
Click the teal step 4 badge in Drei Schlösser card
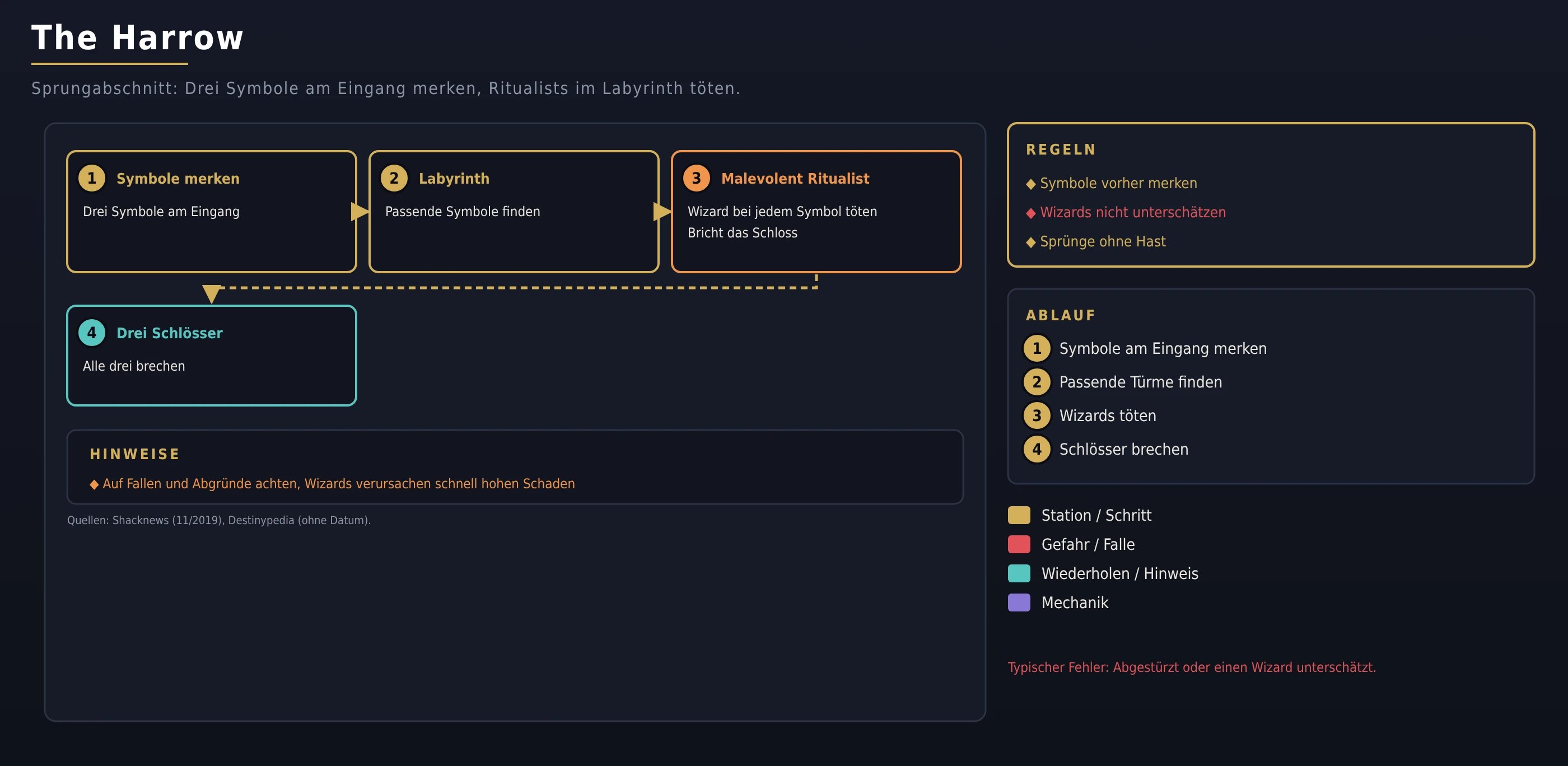pos(92,333)
